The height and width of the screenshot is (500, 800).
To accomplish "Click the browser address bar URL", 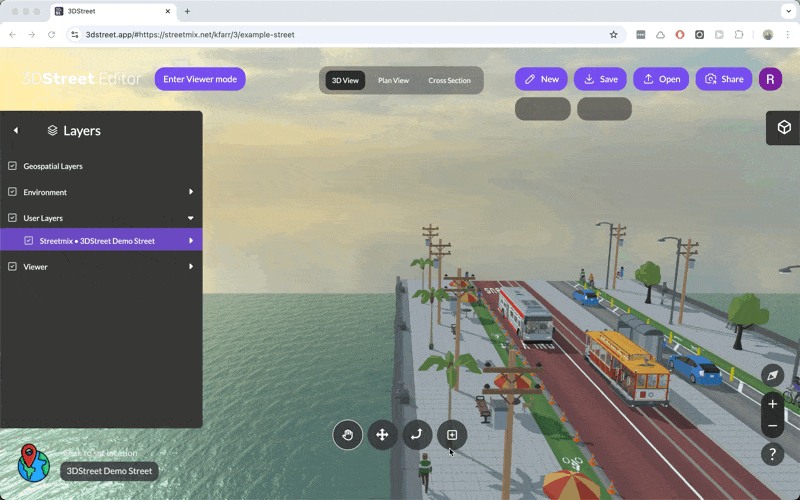I will 190,35.
